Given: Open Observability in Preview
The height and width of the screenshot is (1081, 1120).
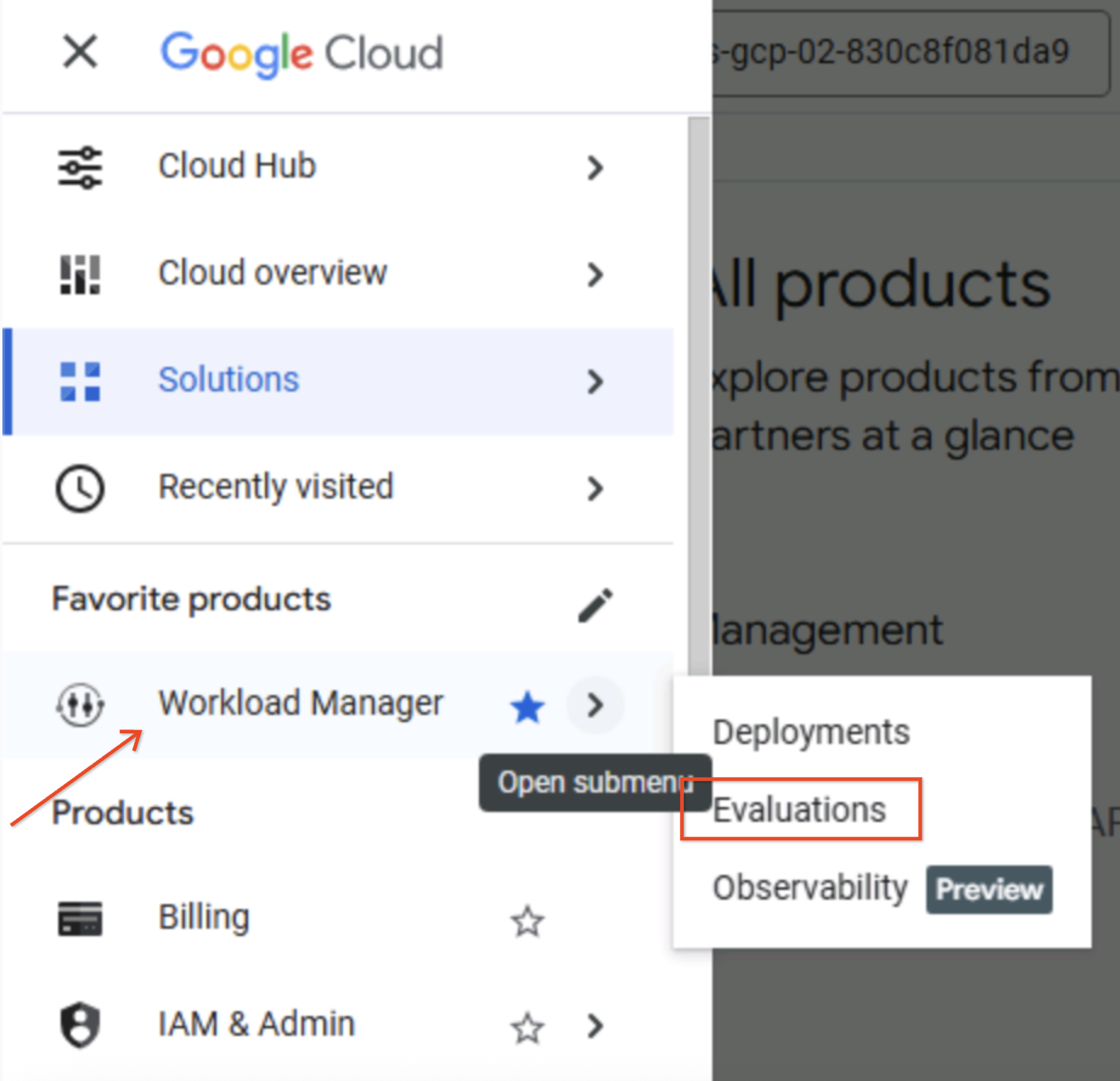Looking at the screenshot, I should 810,887.
